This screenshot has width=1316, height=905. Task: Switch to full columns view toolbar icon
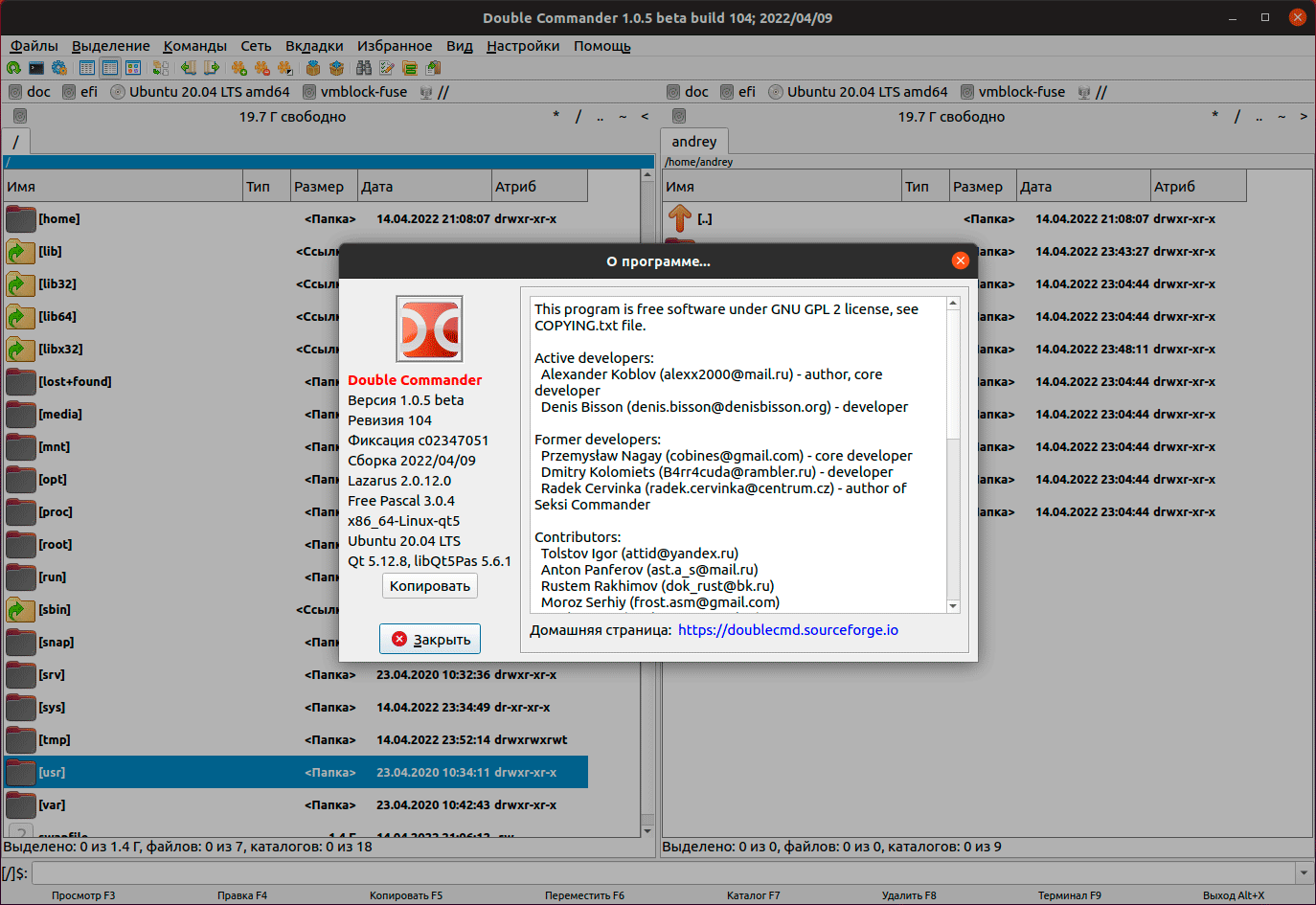click(110, 68)
